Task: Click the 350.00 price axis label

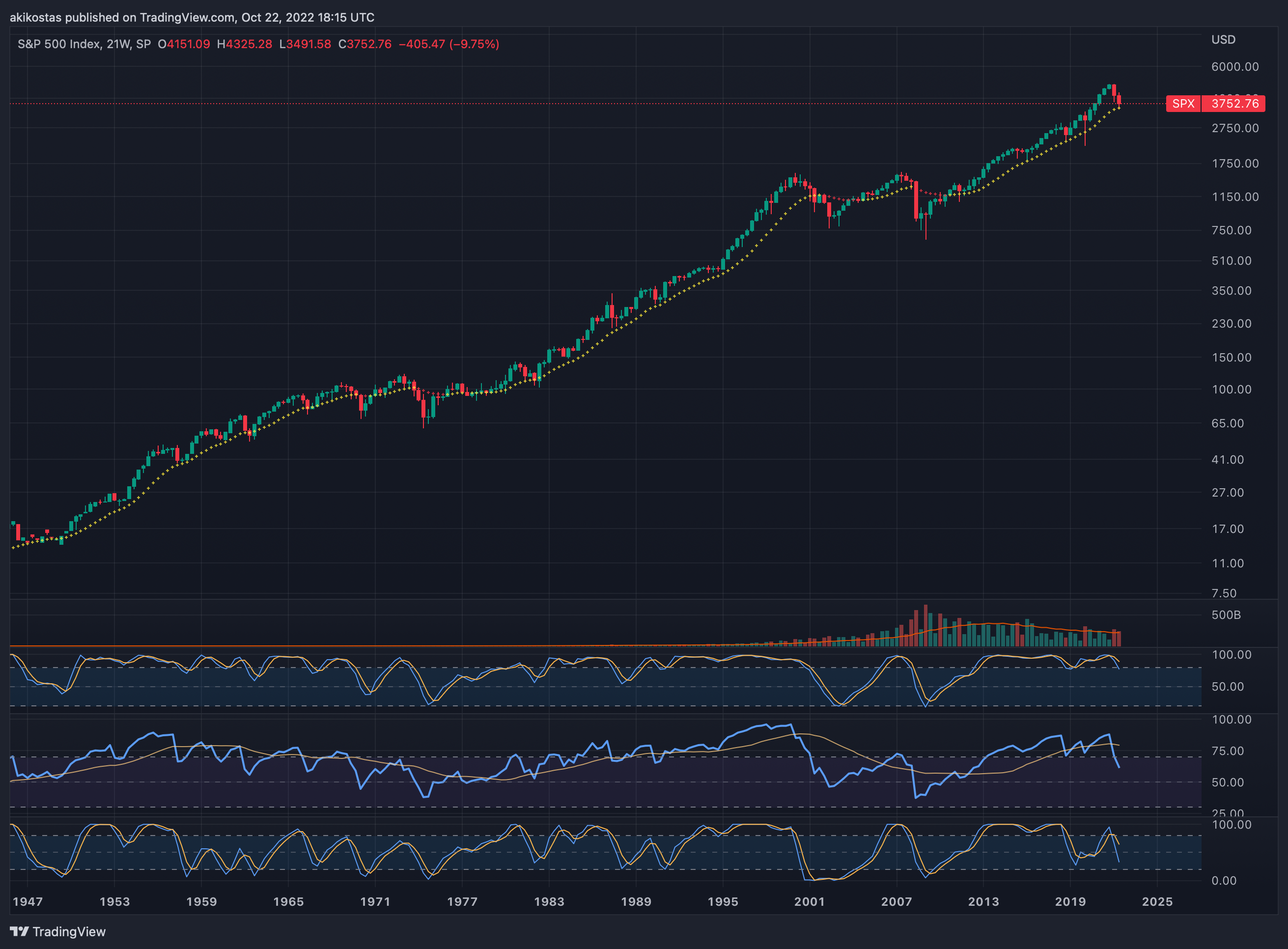Action: [x=1231, y=291]
